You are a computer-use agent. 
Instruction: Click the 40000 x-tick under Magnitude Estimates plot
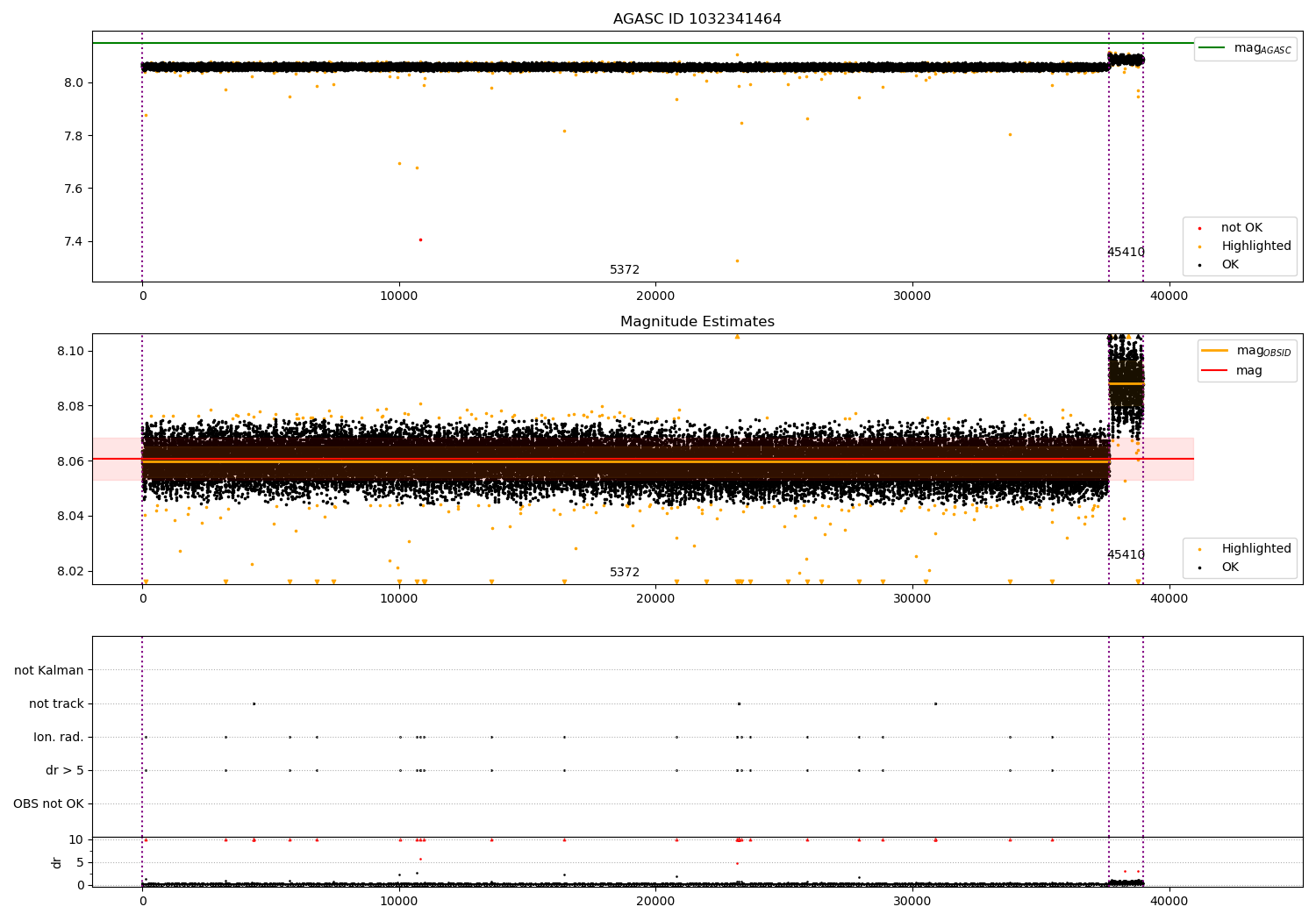tap(1169, 599)
